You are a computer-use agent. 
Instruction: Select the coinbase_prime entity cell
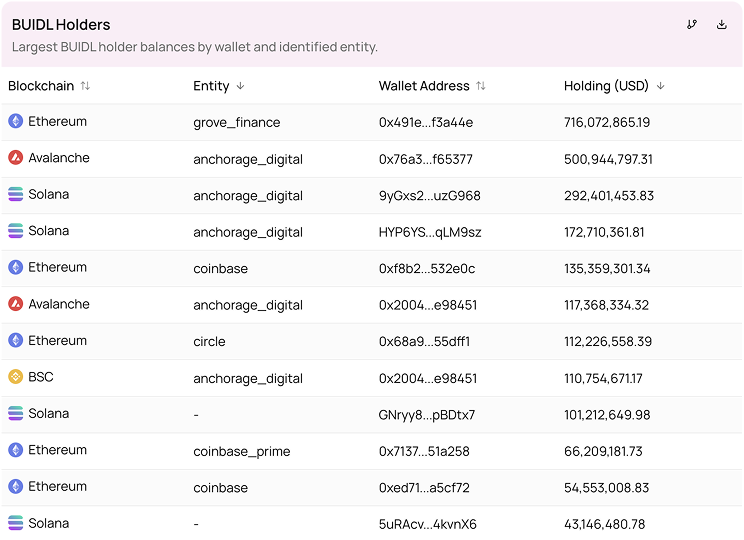(x=242, y=451)
